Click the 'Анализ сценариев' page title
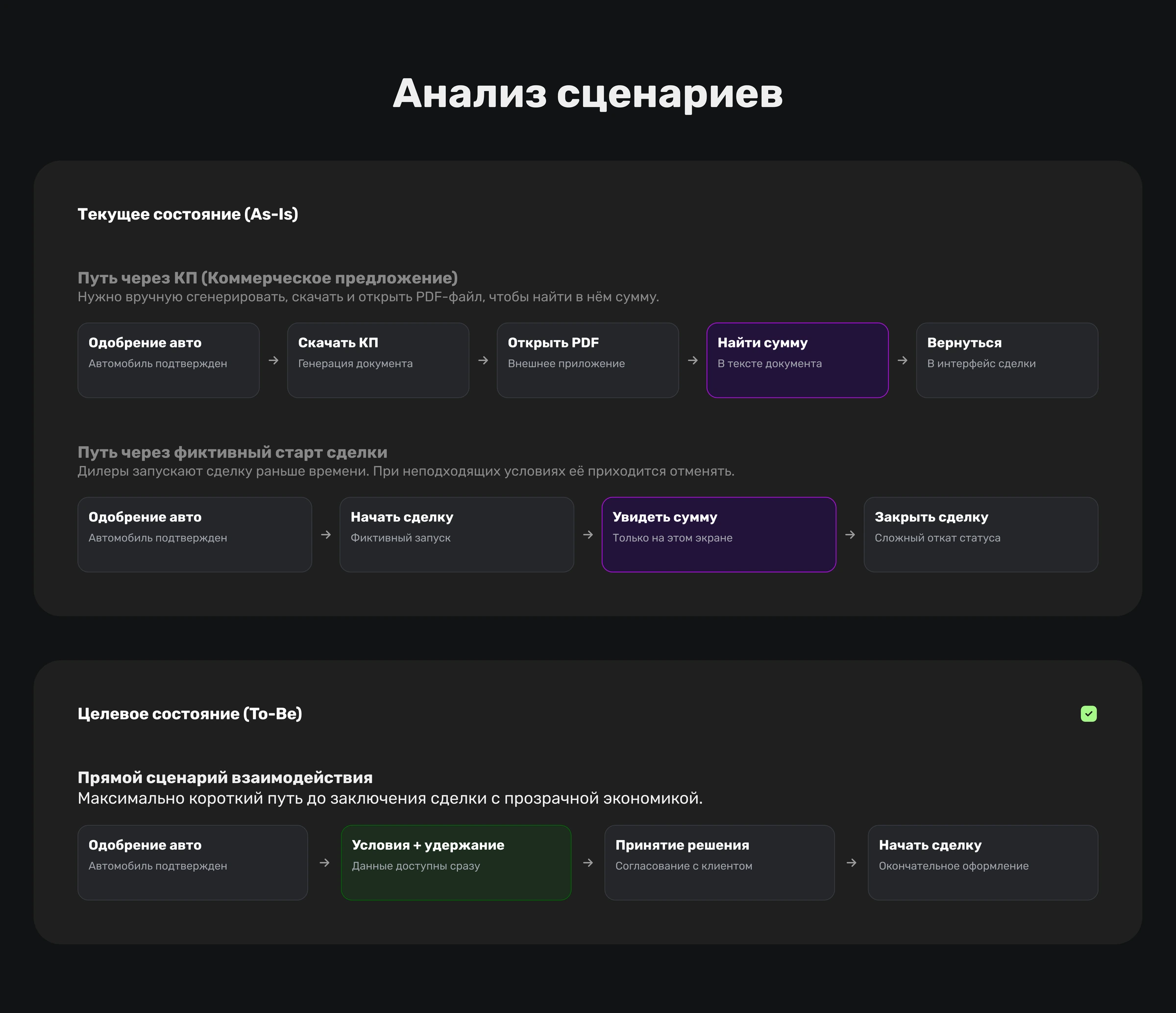Screen dimensions: 1176x1013 tap(588, 94)
